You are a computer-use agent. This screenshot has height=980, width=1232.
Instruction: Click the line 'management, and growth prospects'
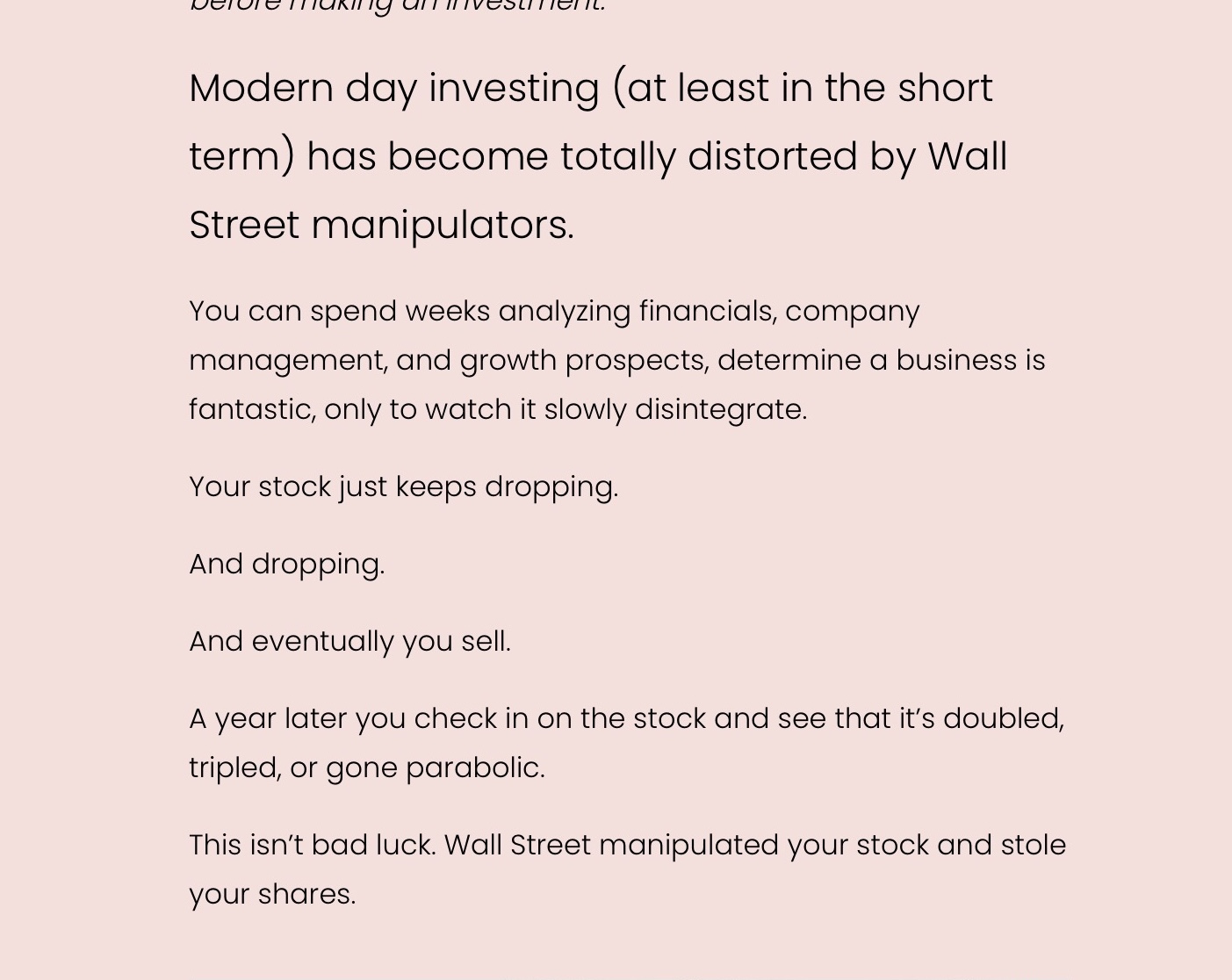coord(617,360)
